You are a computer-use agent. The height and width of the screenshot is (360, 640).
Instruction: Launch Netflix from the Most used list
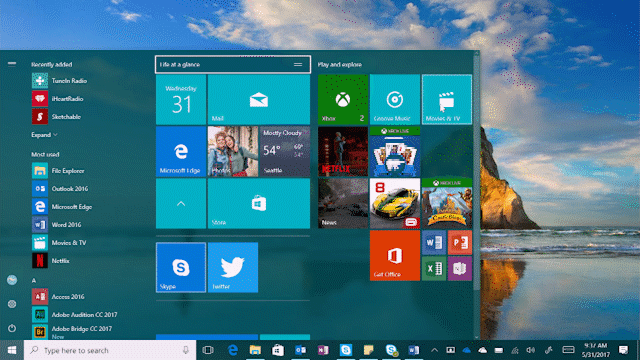coord(51,260)
